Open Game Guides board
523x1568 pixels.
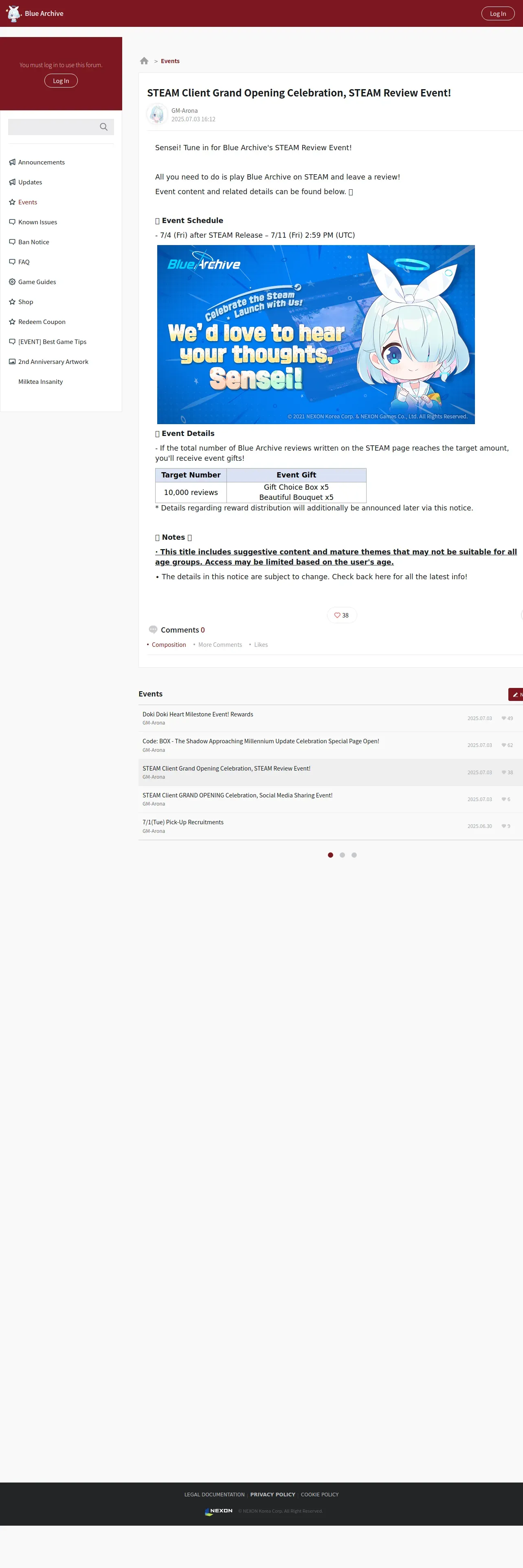click(37, 282)
